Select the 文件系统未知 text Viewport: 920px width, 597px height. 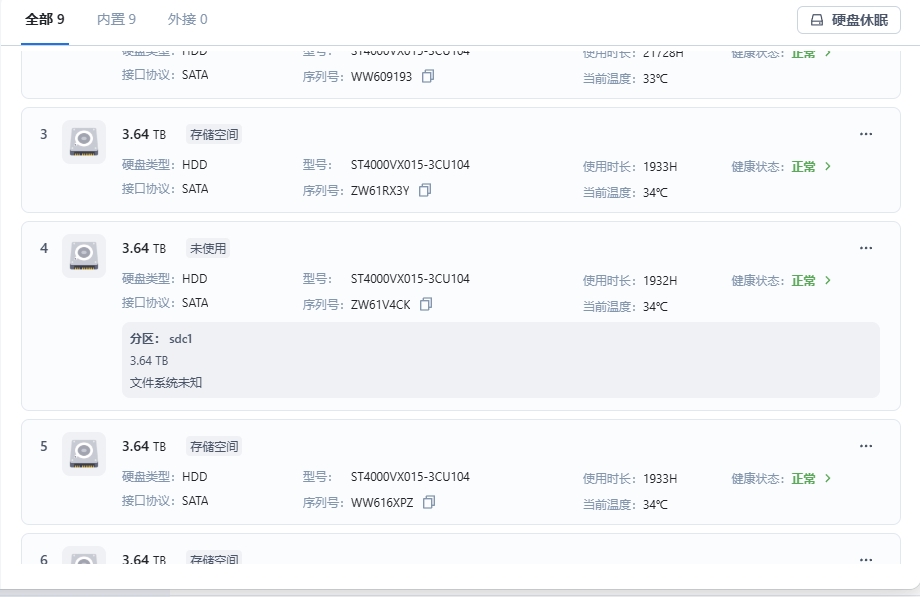[166, 383]
